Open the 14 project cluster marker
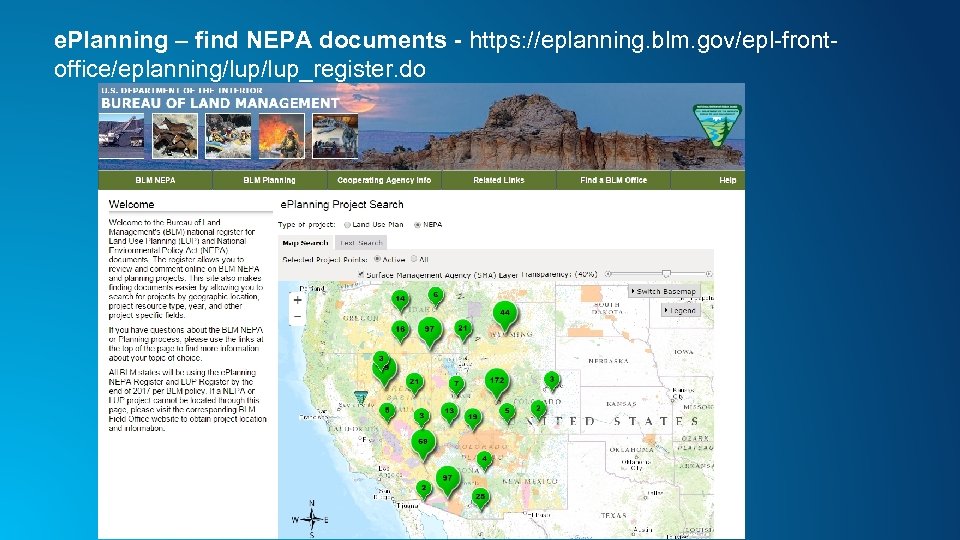 (400, 302)
